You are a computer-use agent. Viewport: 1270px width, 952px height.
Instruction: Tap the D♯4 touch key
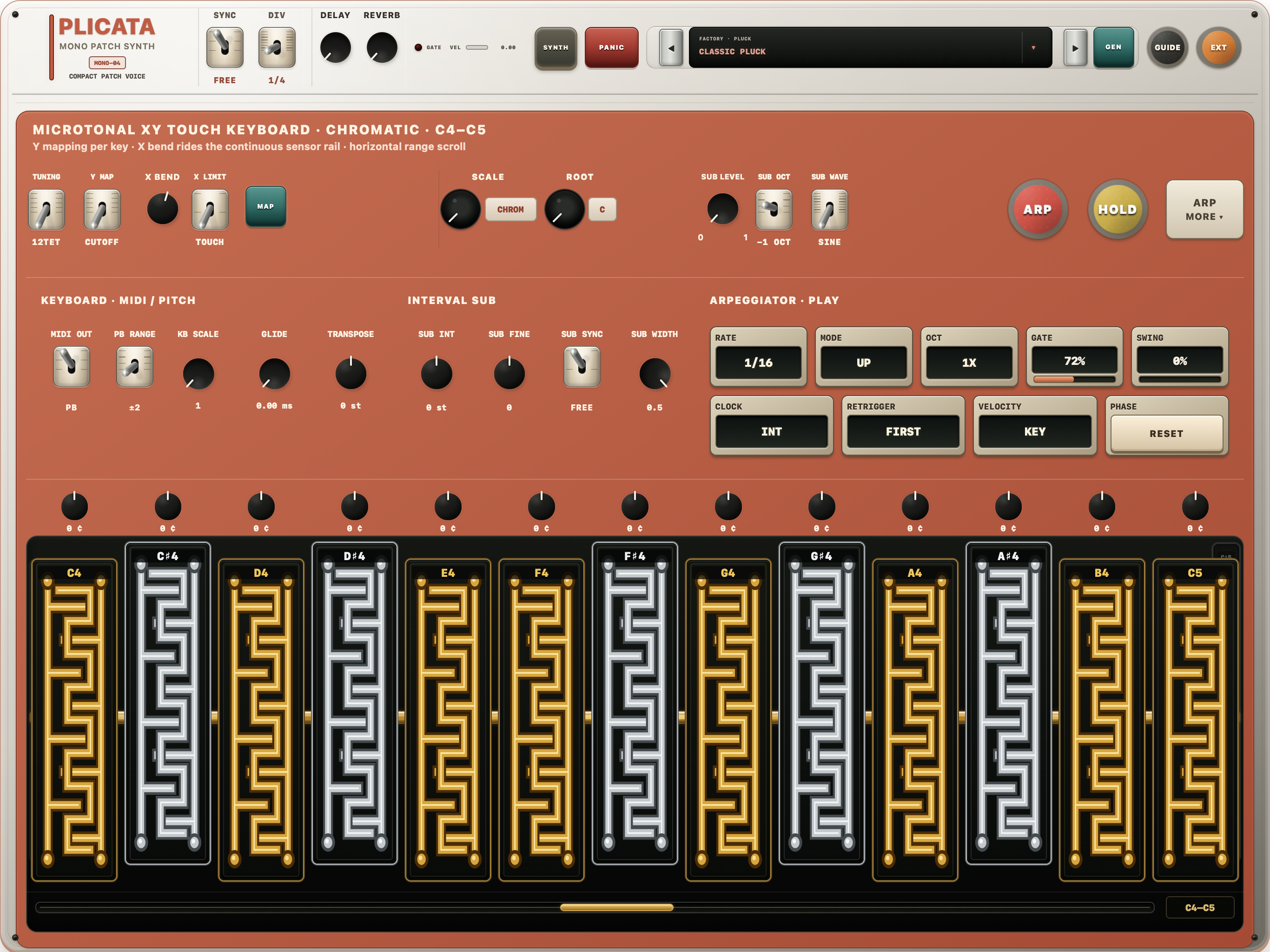click(354, 703)
